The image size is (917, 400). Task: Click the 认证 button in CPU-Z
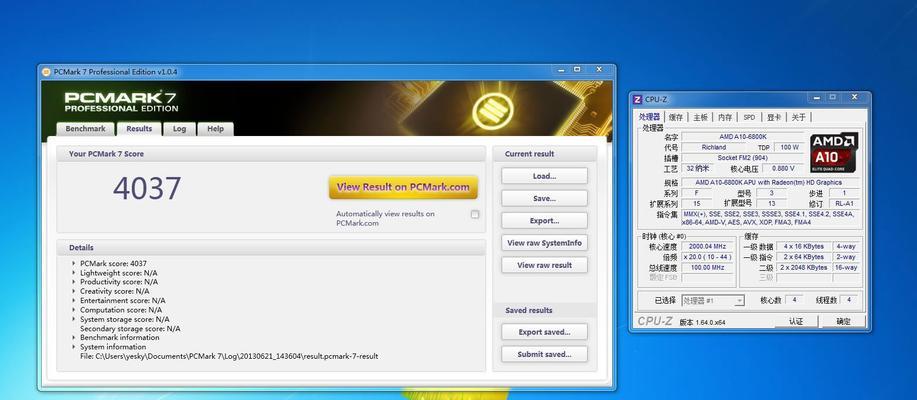796,321
